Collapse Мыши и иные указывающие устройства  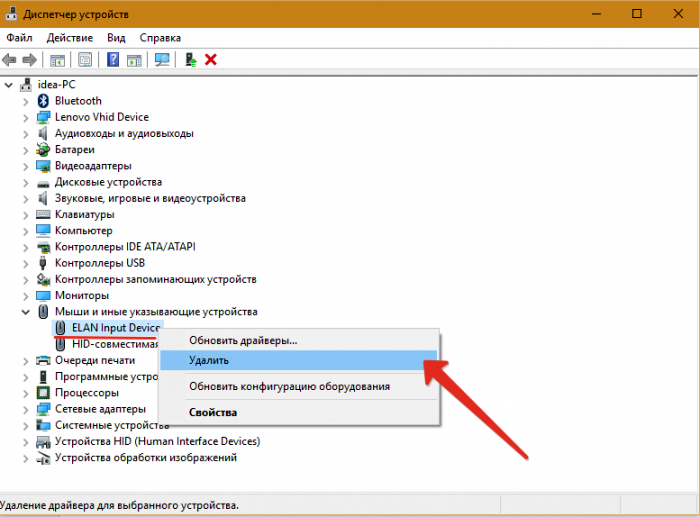pos(26,312)
